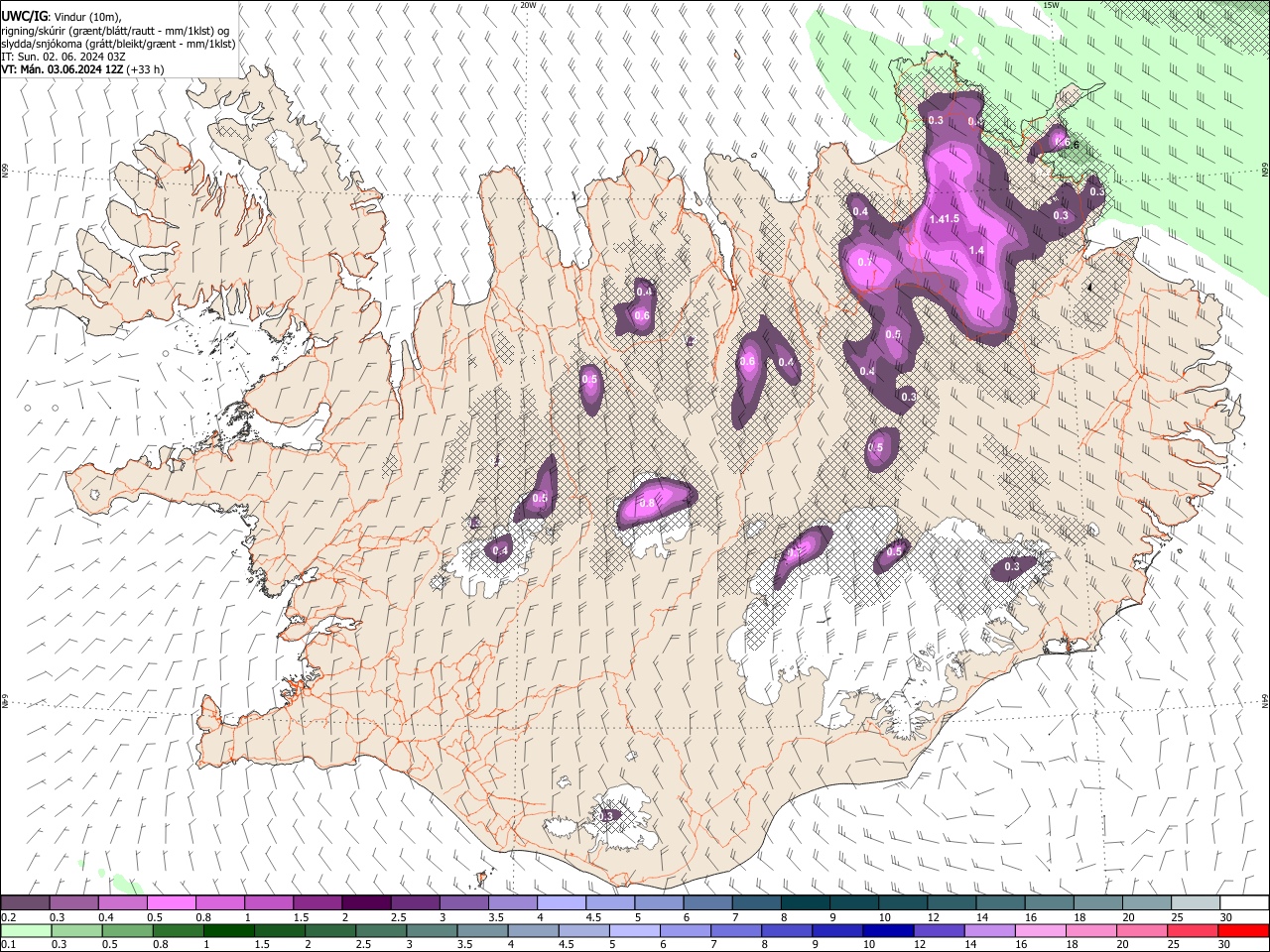
Task: Pick the pale pink 16 rain legend swatch
Action: [1039, 930]
